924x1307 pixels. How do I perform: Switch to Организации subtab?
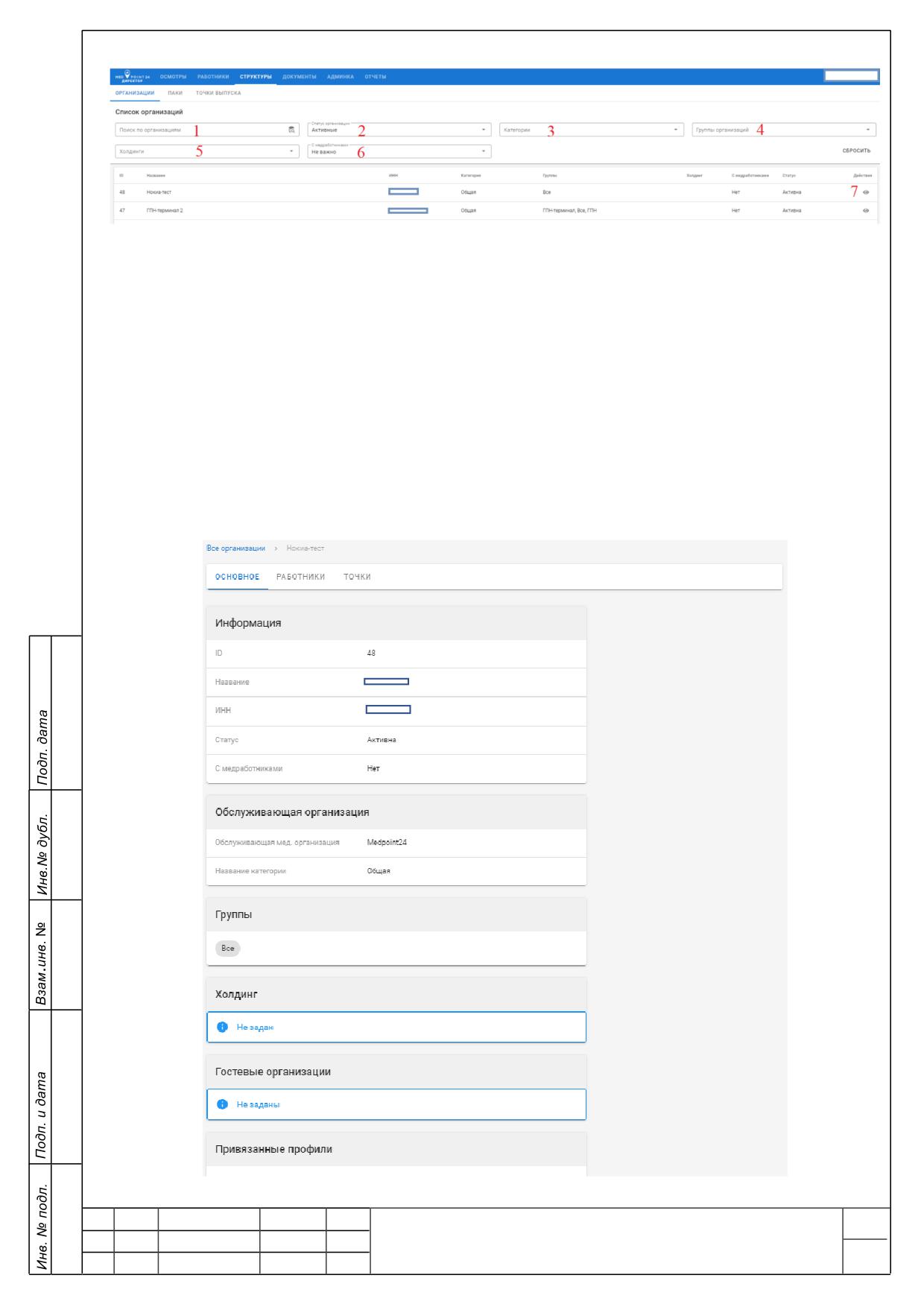pyautogui.click(x=135, y=93)
